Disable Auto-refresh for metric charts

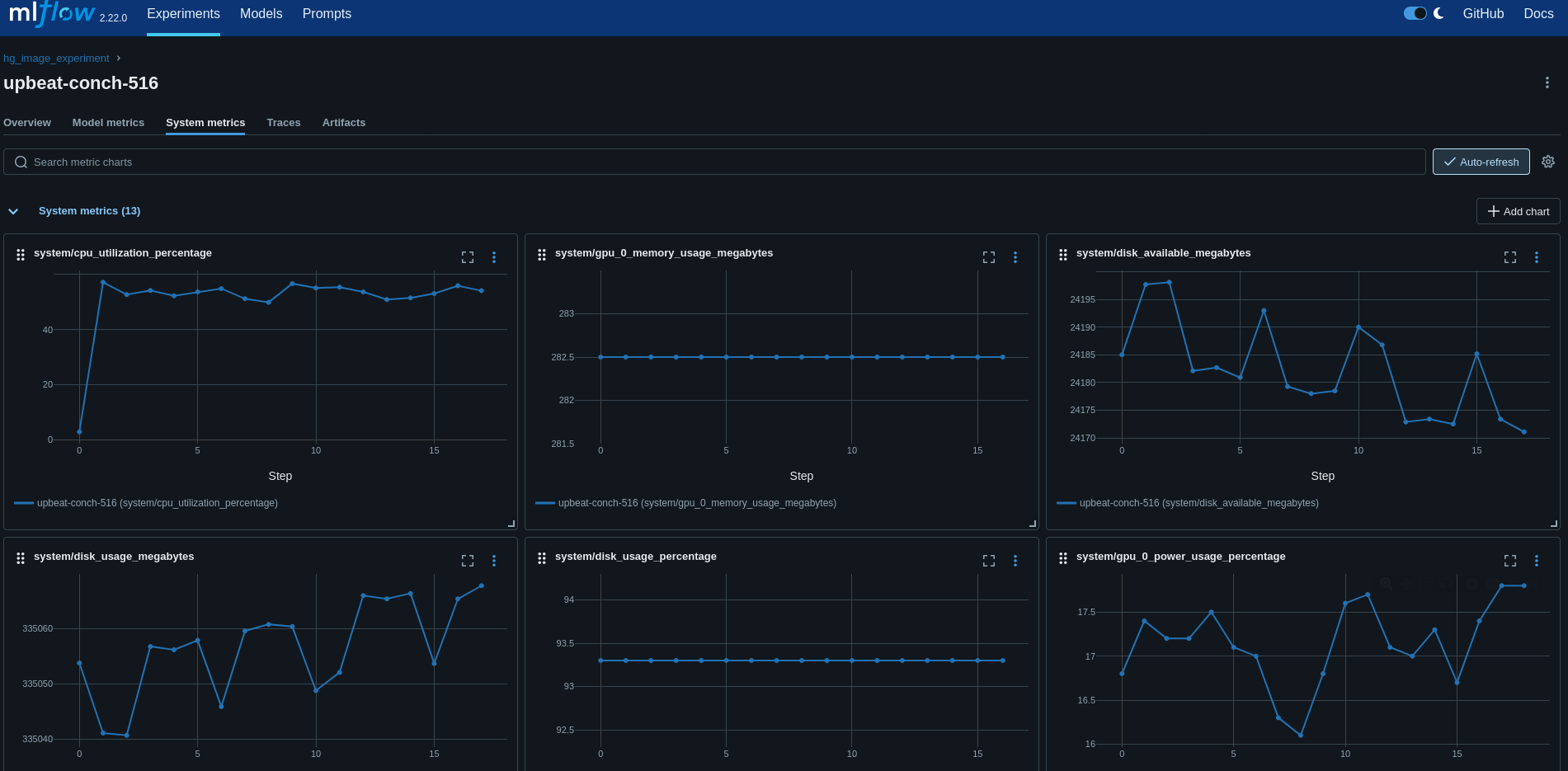click(1481, 162)
